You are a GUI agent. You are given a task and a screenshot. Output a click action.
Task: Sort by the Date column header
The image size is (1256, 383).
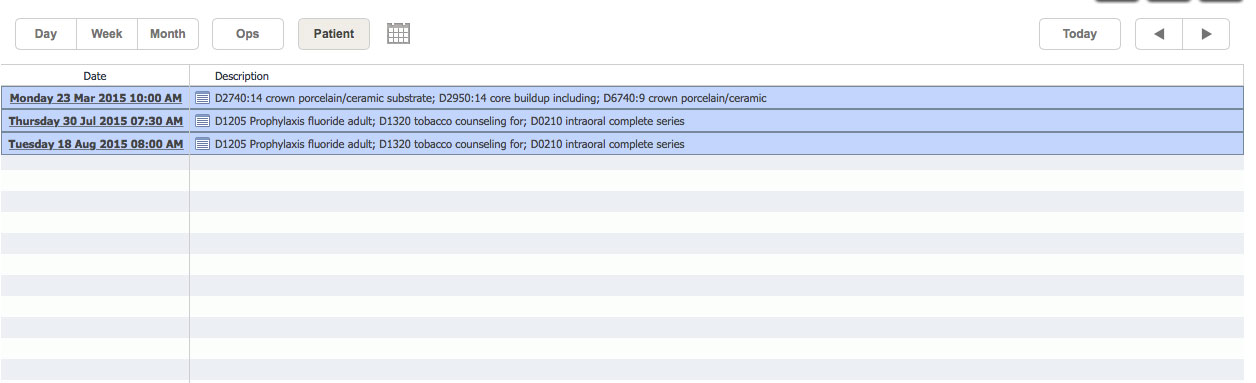tap(95, 76)
